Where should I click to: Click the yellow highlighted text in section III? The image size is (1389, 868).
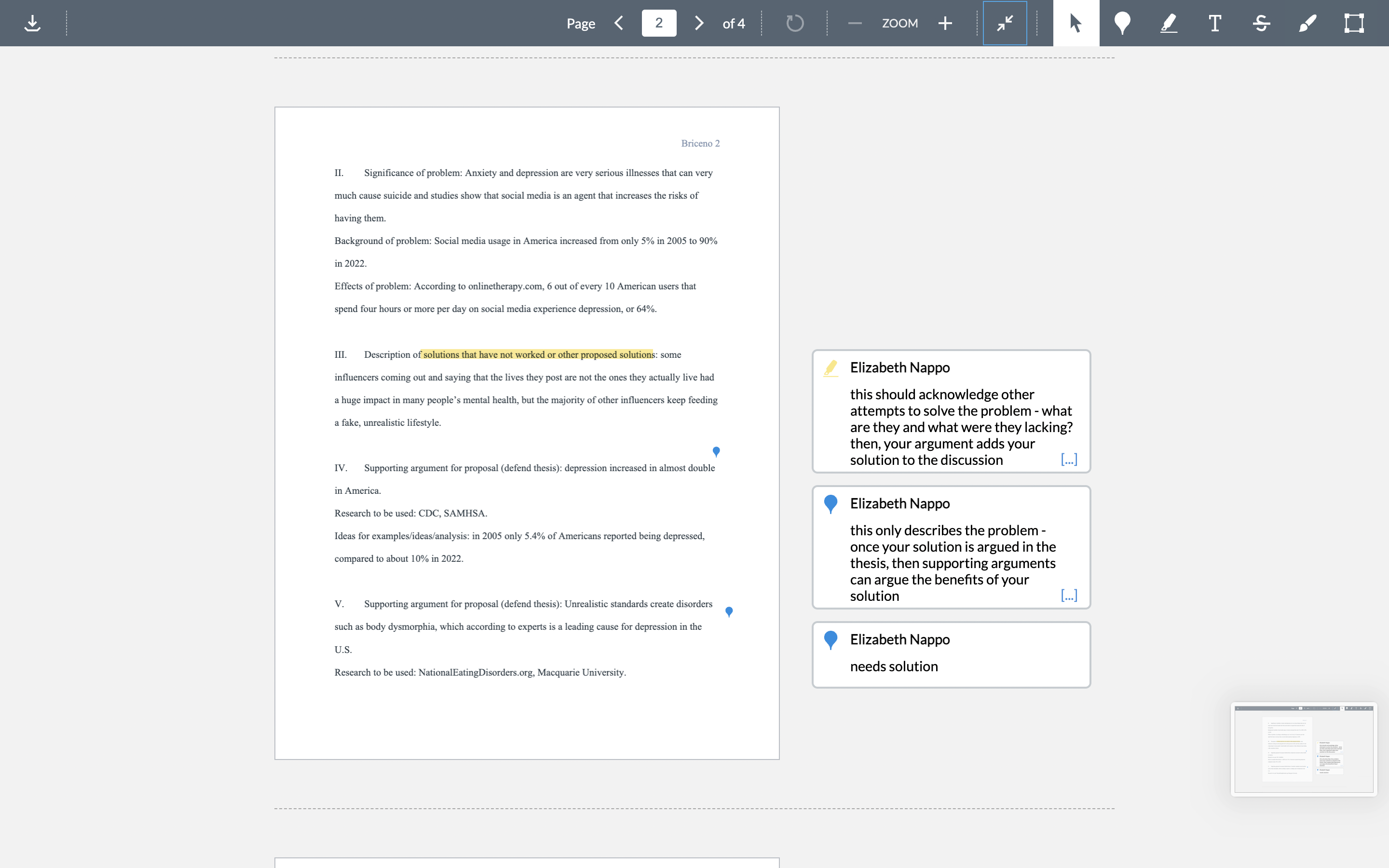[x=537, y=355]
